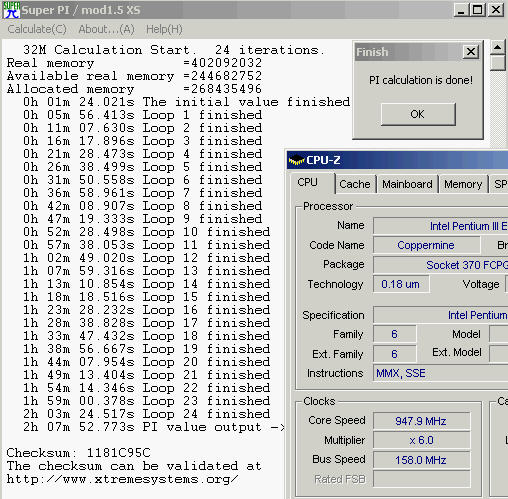Click the Instructions field showing MMX, SSE
Image resolution: width=508 pixels, height=499 pixels.
pyautogui.click(x=440, y=373)
